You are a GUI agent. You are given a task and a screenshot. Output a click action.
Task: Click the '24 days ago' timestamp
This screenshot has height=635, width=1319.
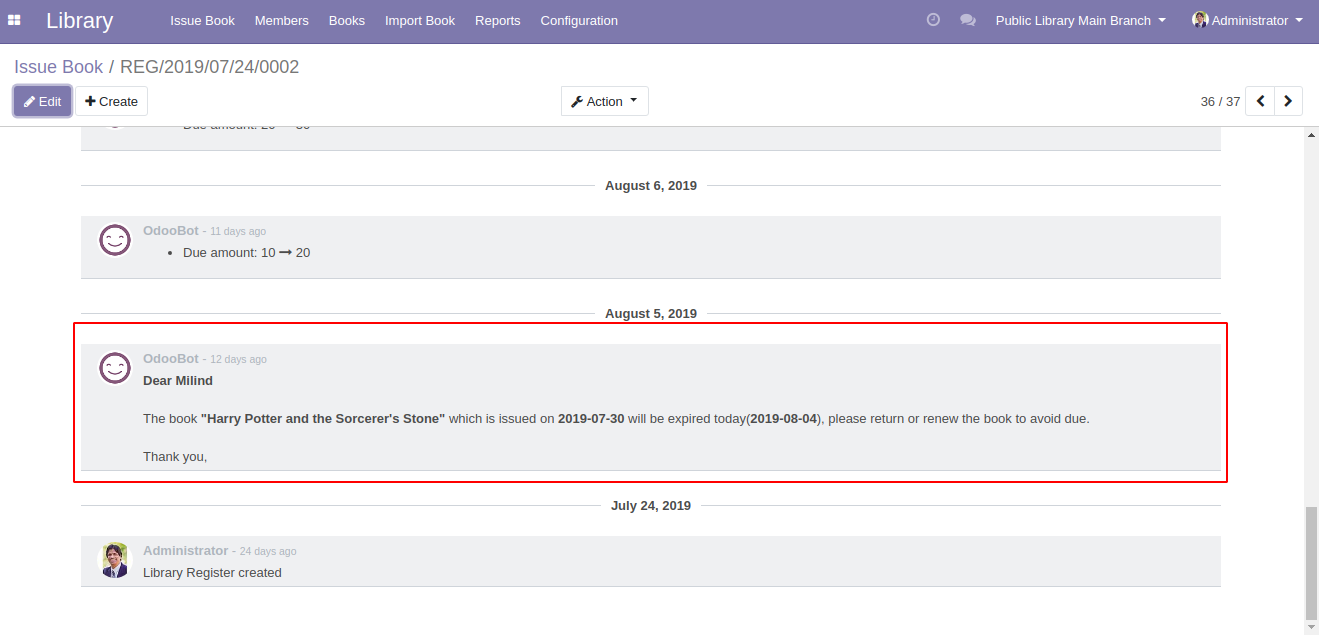tap(268, 551)
